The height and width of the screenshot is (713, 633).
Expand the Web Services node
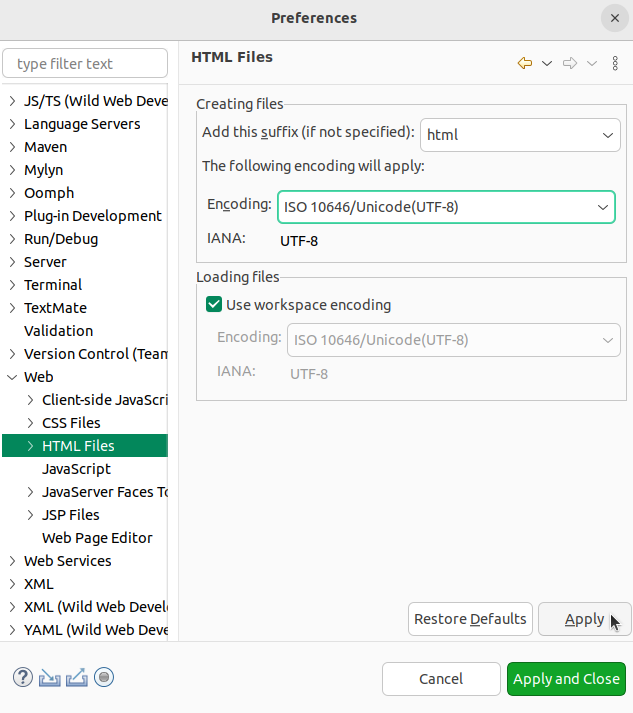12,561
